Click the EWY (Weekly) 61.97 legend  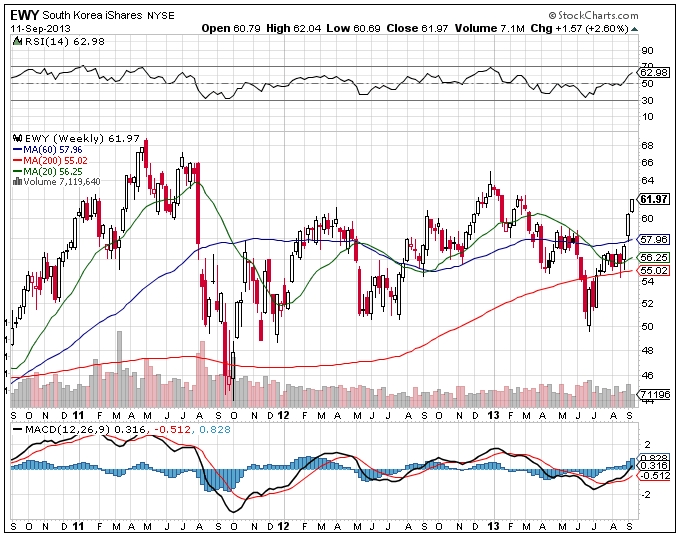(82, 139)
